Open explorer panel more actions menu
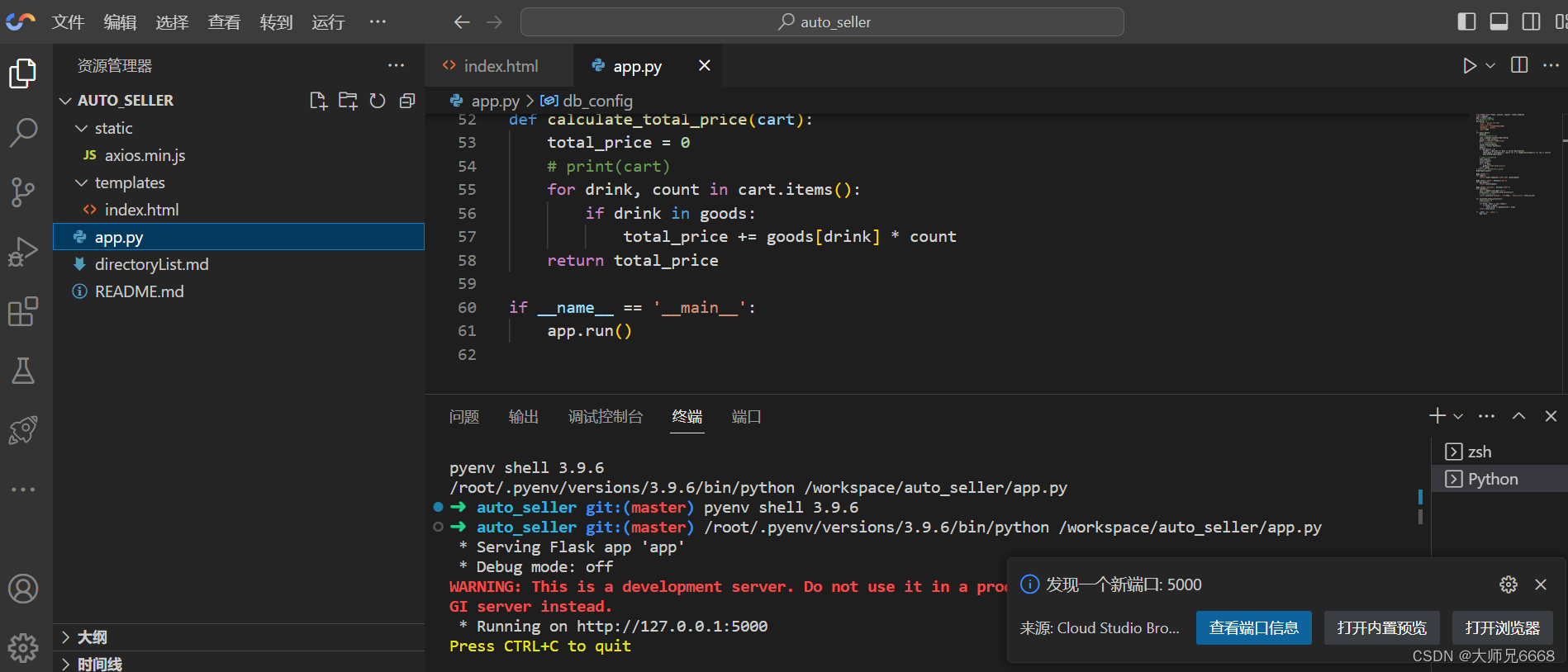 click(x=397, y=65)
